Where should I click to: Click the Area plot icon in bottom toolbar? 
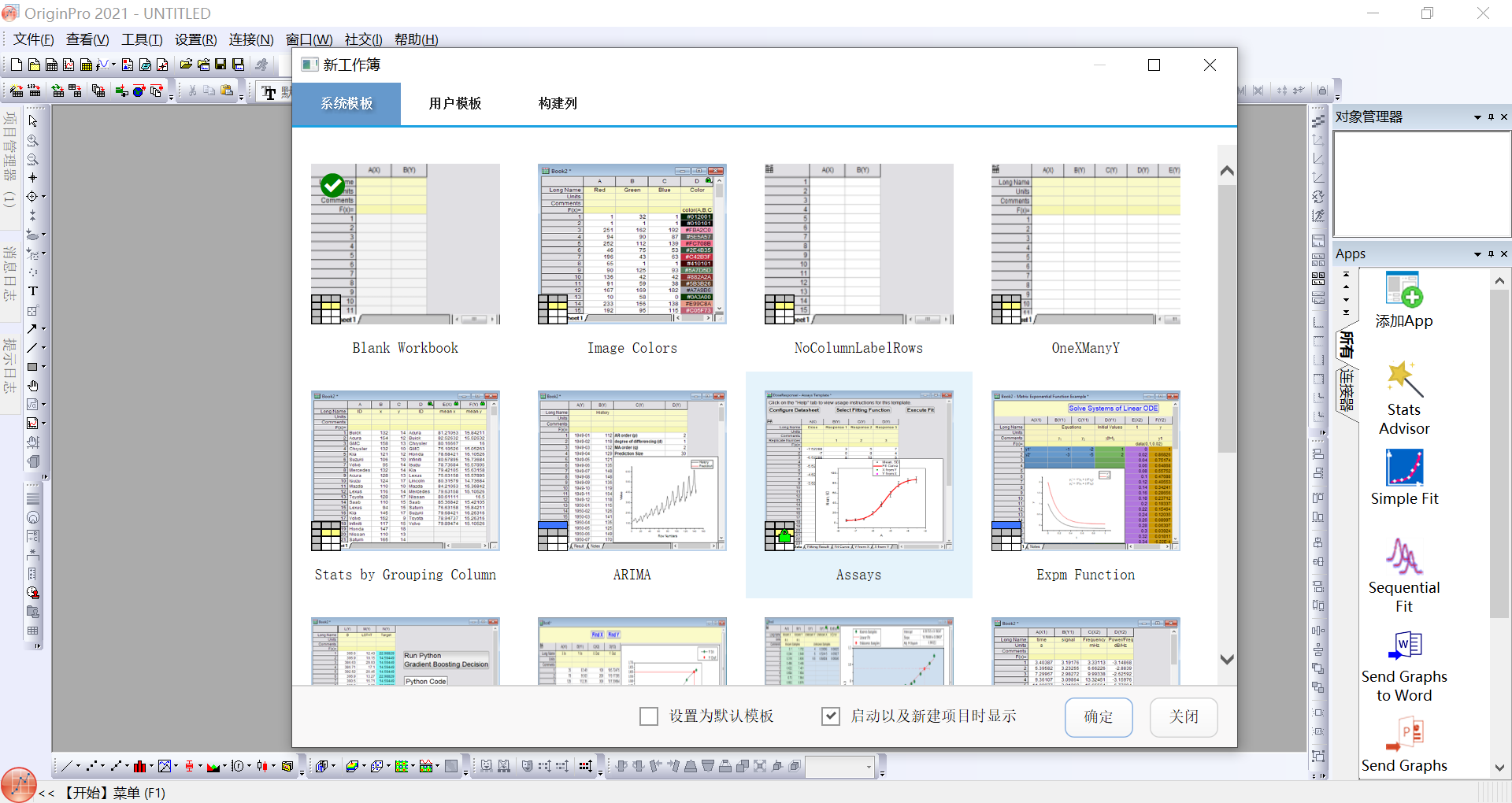pos(213,766)
